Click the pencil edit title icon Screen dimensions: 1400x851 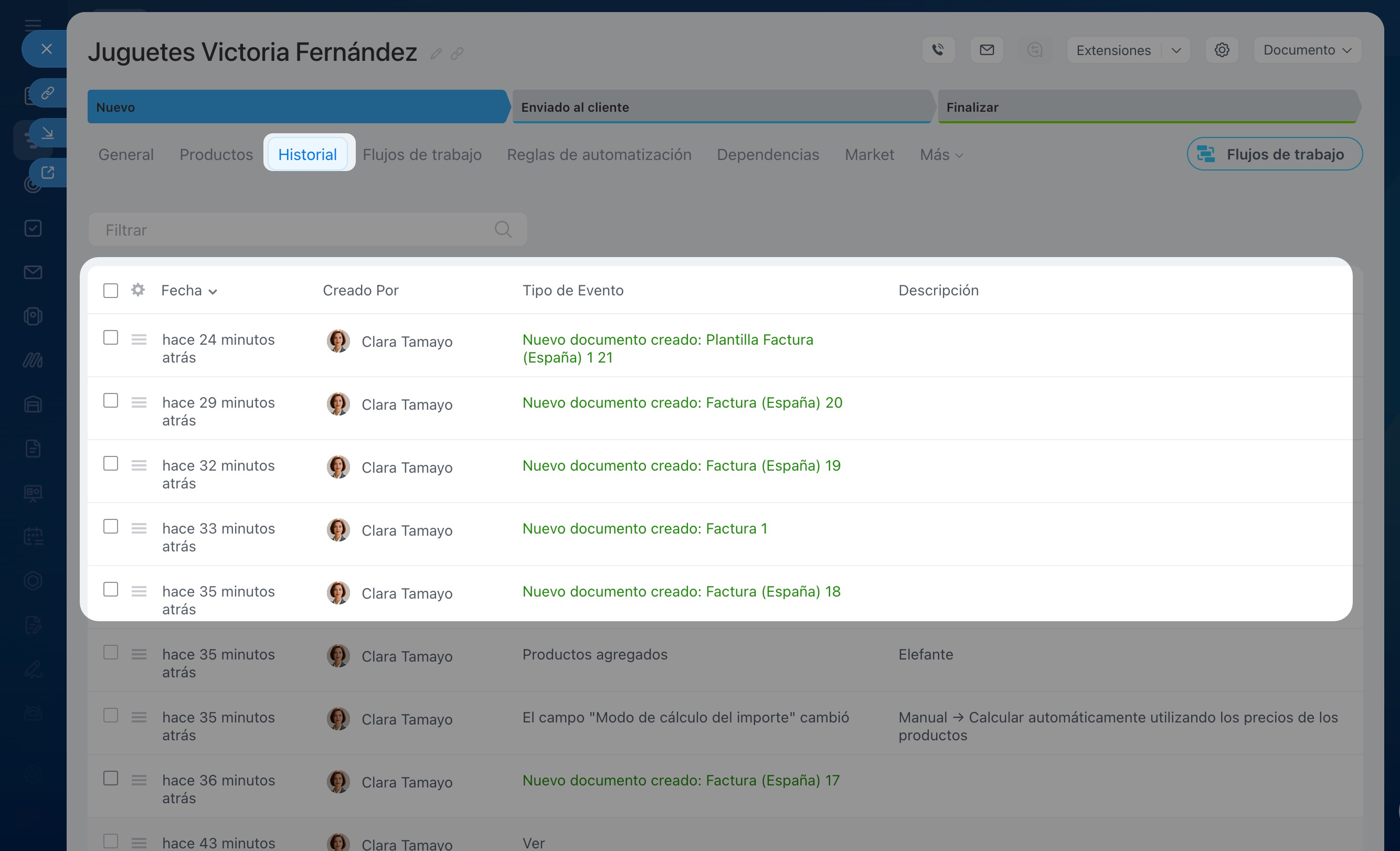pyautogui.click(x=436, y=54)
